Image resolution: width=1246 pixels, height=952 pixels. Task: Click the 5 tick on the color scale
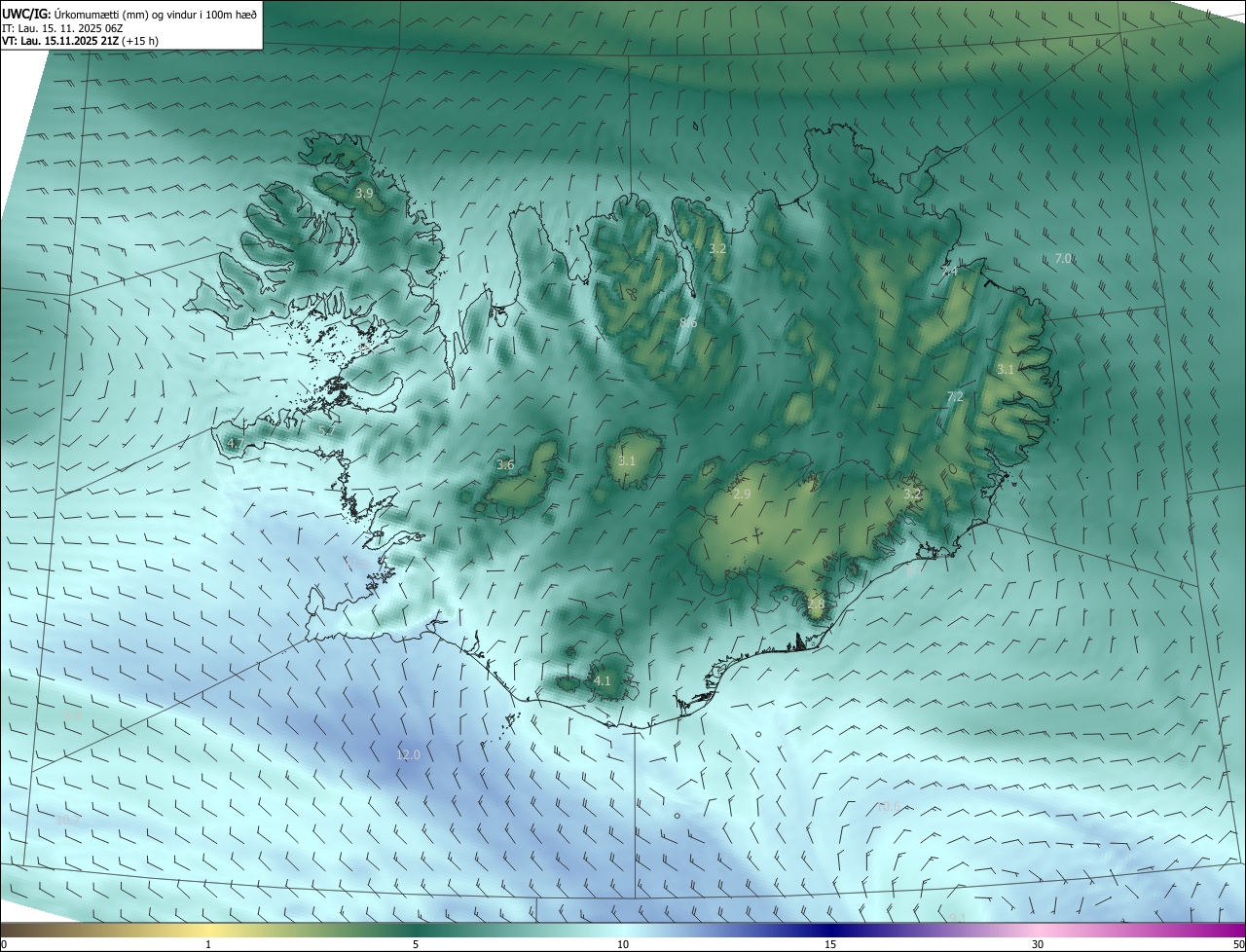tap(416, 944)
